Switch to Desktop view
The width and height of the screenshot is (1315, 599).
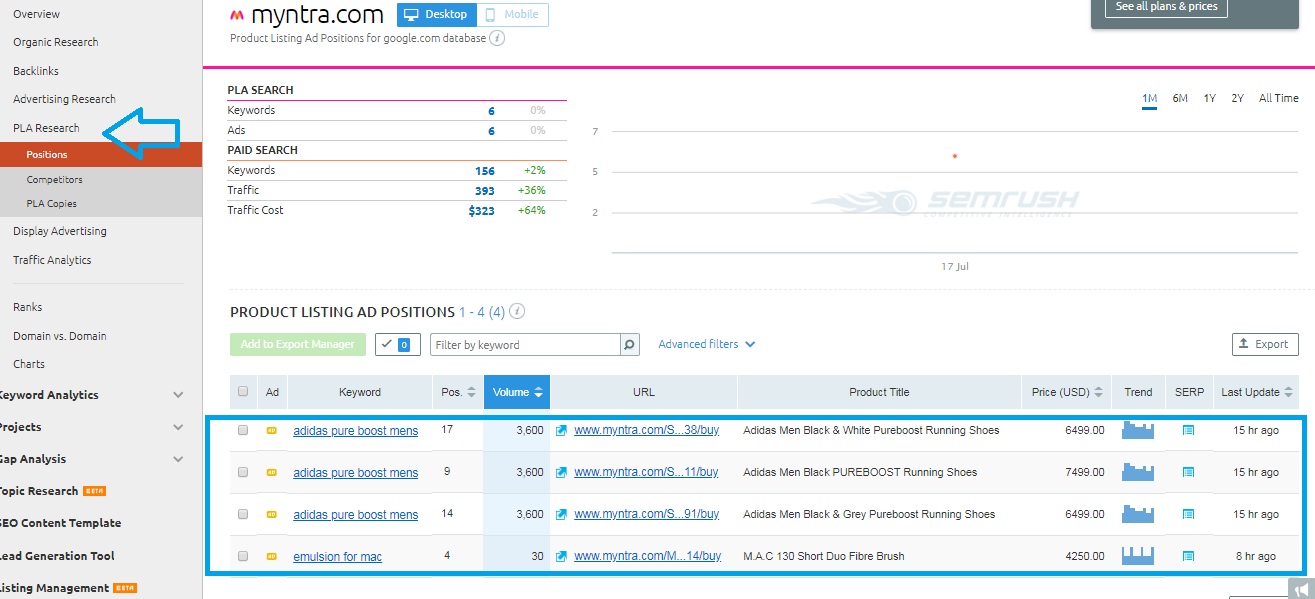point(437,15)
